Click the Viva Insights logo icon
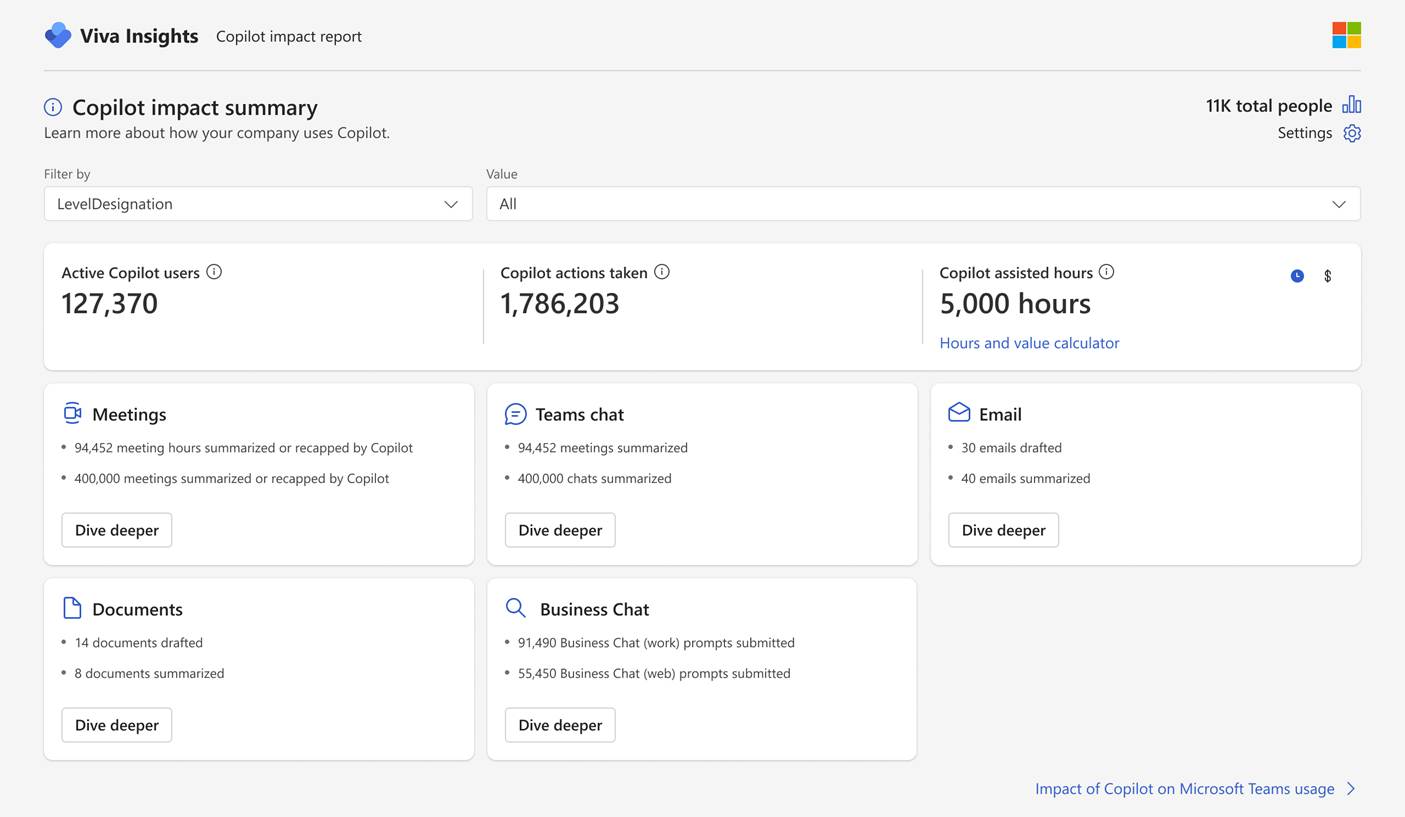The height and width of the screenshot is (817, 1405). coord(58,35)
